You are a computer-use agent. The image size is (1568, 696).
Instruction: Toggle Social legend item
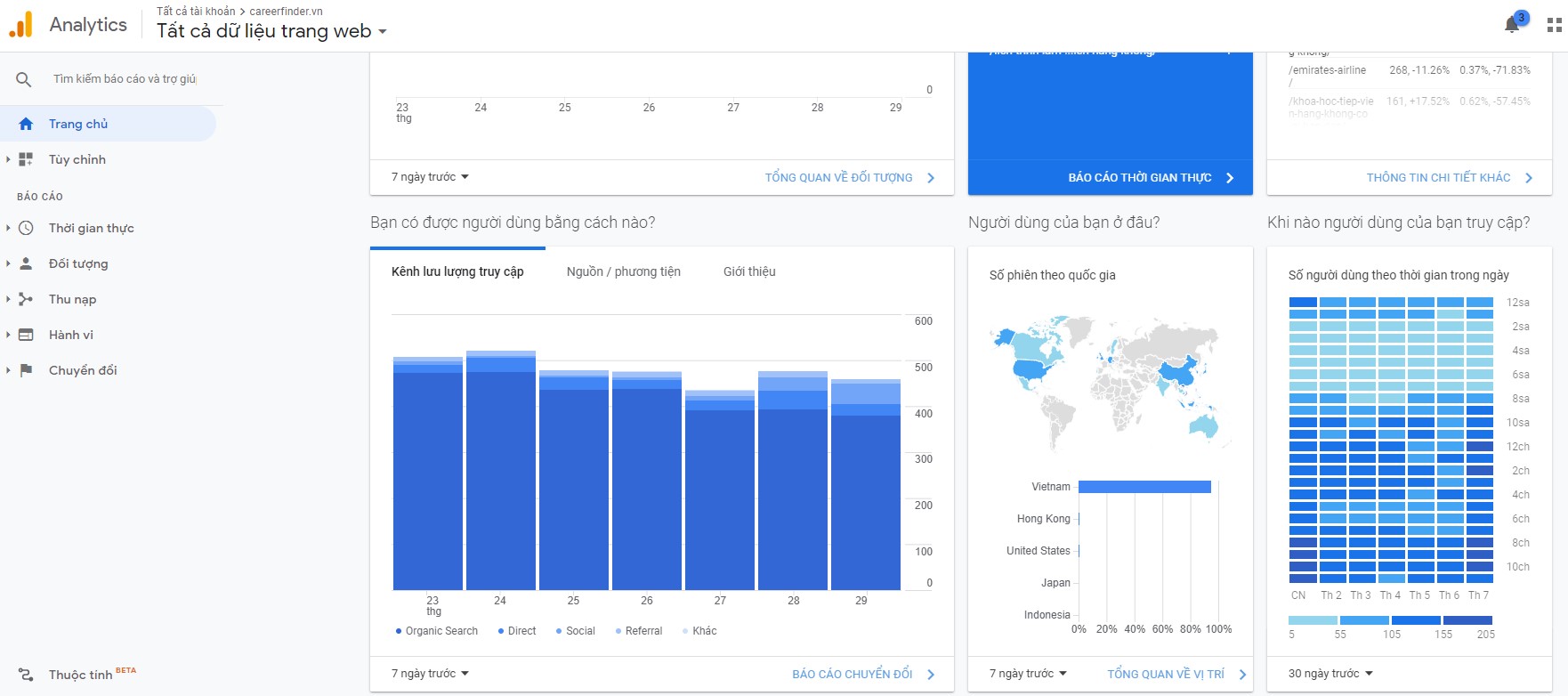click(x=576, y=631)
